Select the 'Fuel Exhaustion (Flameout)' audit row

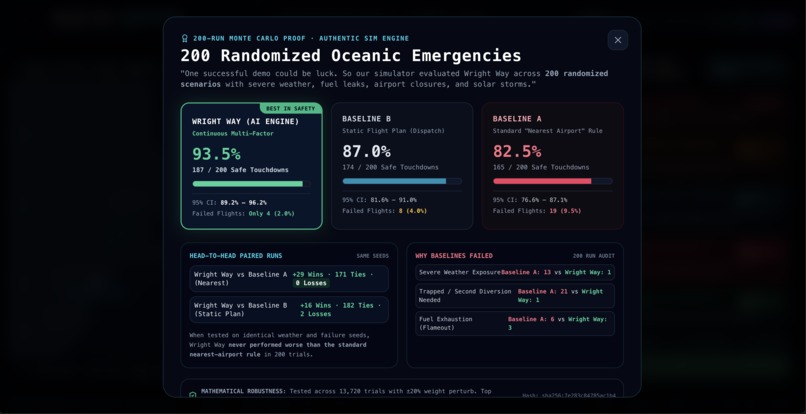(x=515, y=323)
